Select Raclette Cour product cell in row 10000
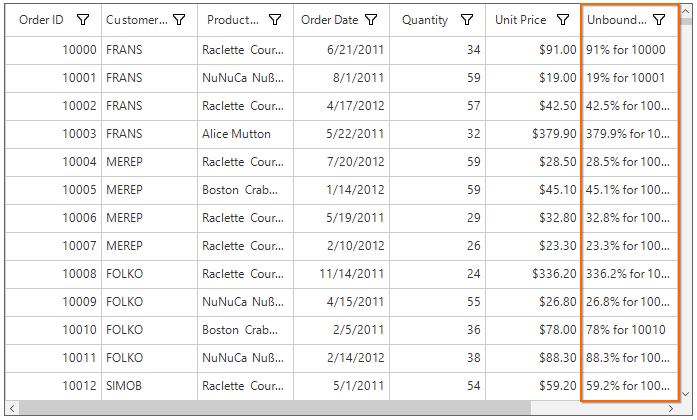This screenshot has height=420, width=697. pyautogui.click(x=245, y=50)
